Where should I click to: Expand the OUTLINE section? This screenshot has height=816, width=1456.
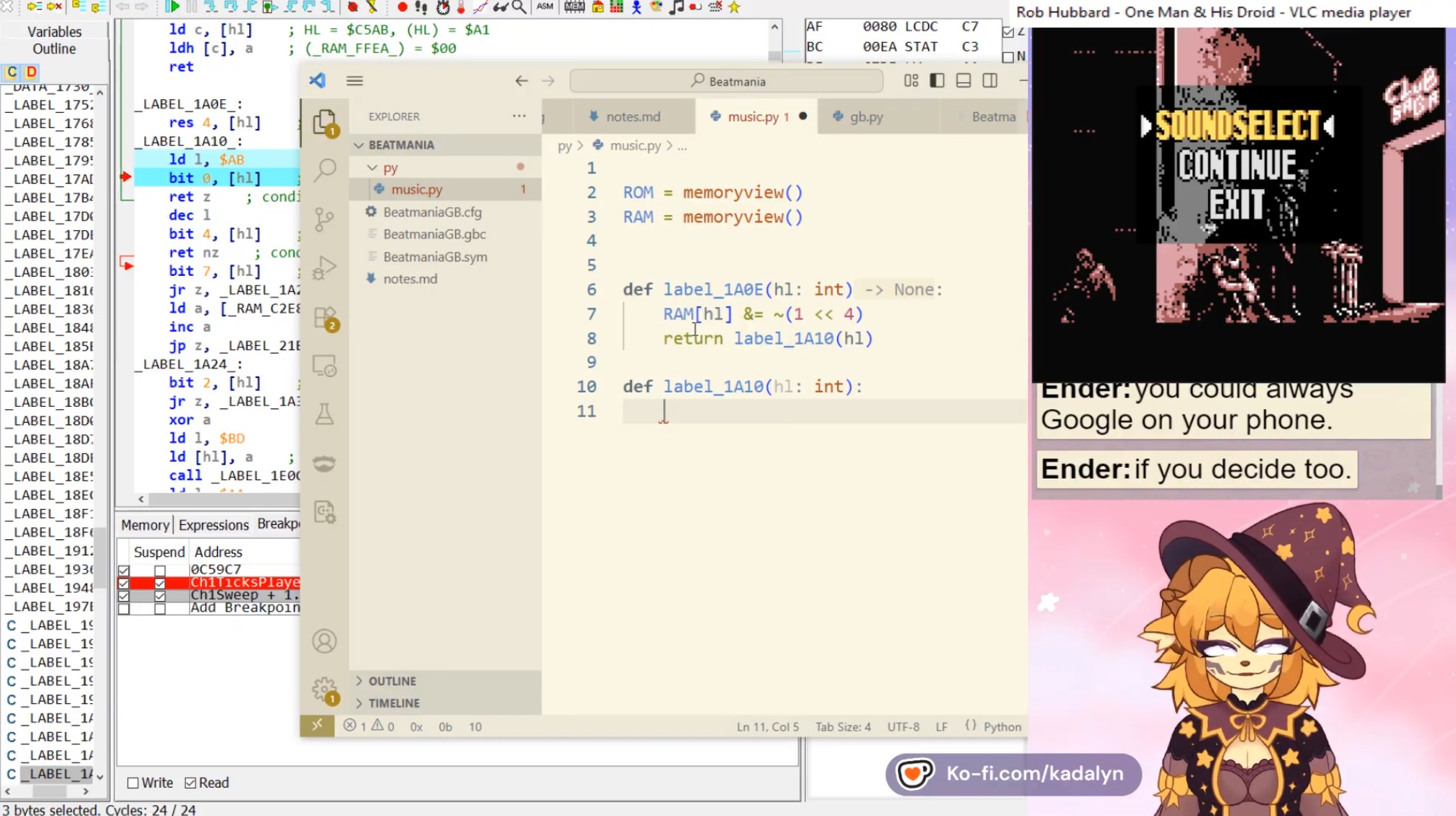[x=392, y=681]
